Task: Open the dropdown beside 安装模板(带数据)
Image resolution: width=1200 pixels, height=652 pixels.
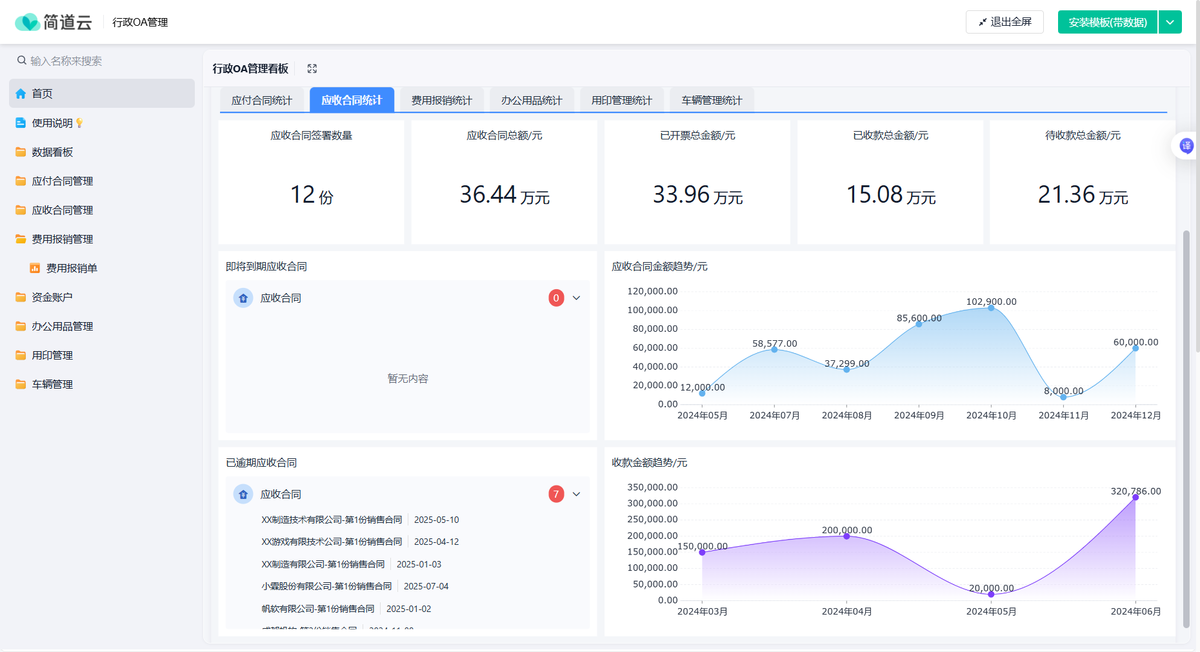Action: tap(1170, 21)
